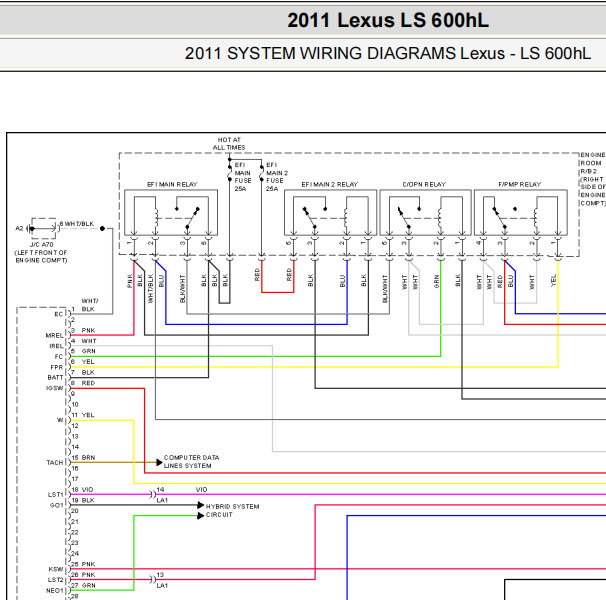
Task: Select the "TACH" terminal label
Action: 54,462
